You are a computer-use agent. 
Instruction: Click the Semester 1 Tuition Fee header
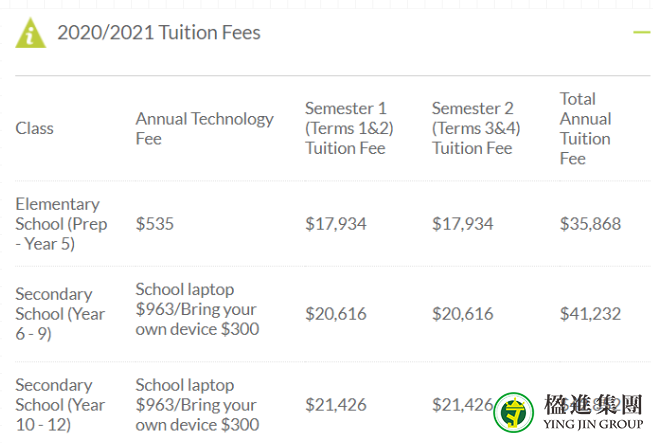click(349, 128)
